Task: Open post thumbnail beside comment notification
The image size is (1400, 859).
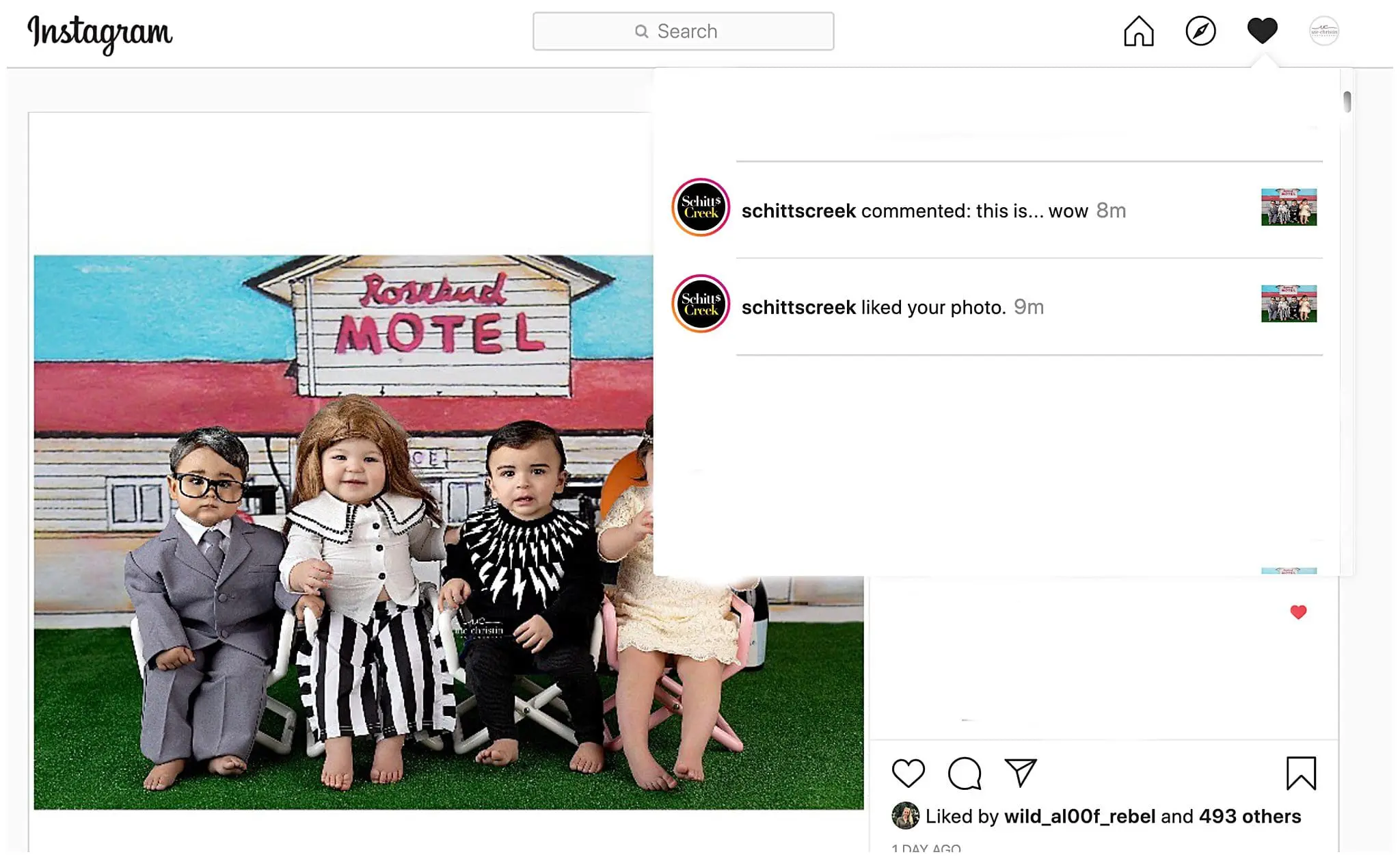Action: [1289, 207]
